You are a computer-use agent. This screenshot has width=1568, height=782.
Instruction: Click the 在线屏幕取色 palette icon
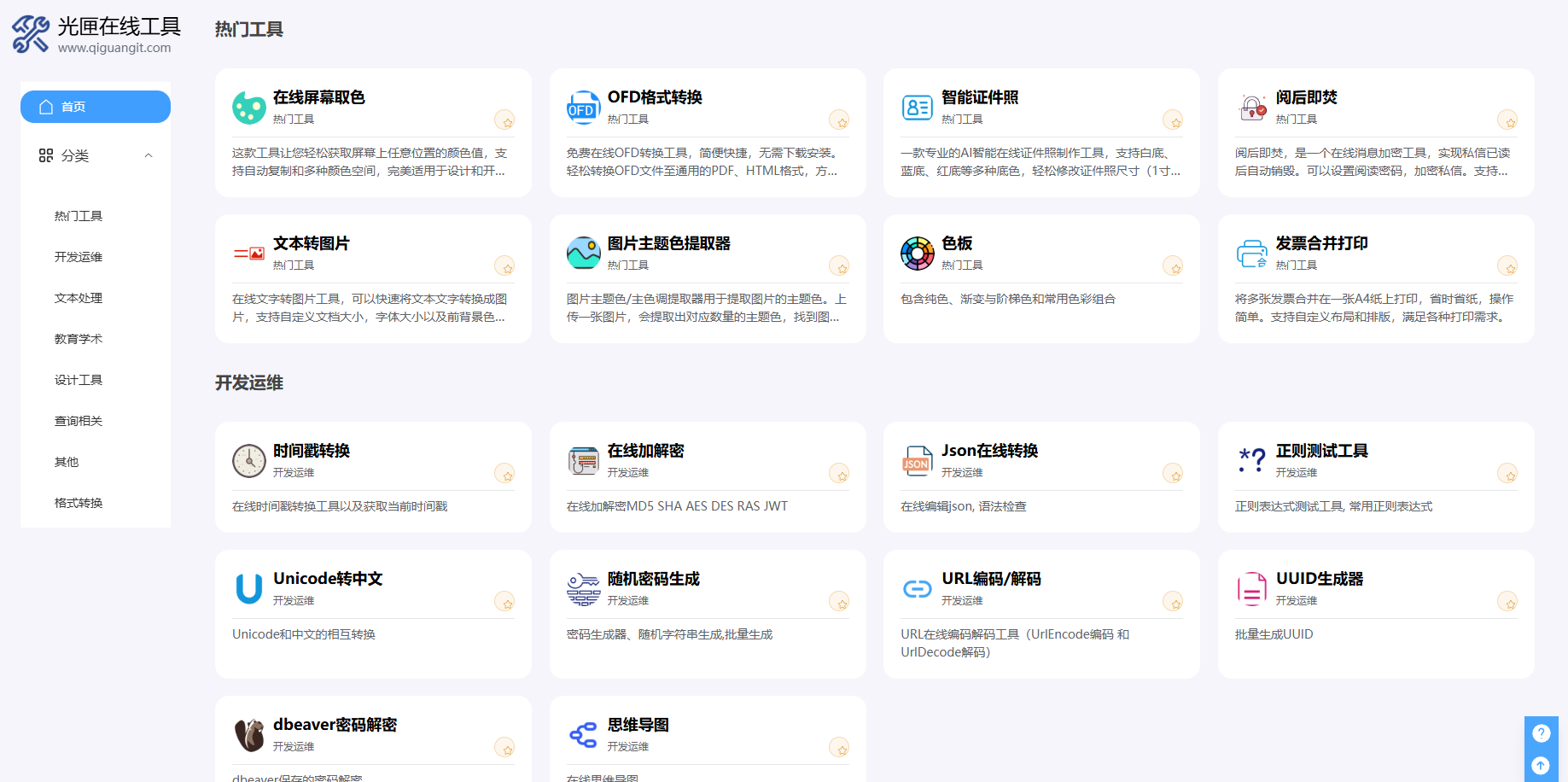[248, 108]
